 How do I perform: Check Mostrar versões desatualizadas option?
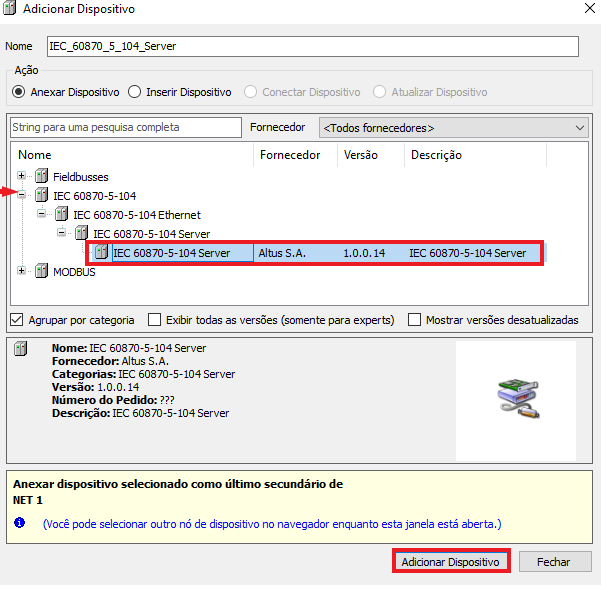pyautogui.click(x=414, y=320)
